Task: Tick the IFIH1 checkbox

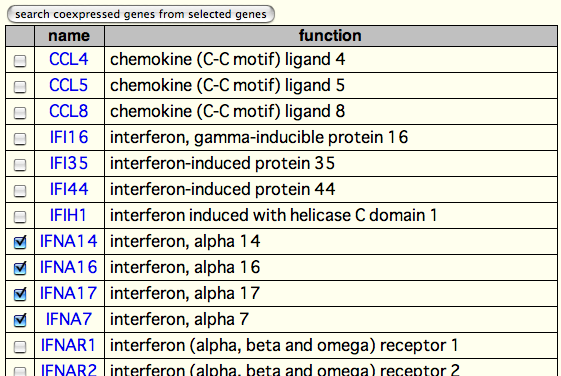Action: pos(20,217)
